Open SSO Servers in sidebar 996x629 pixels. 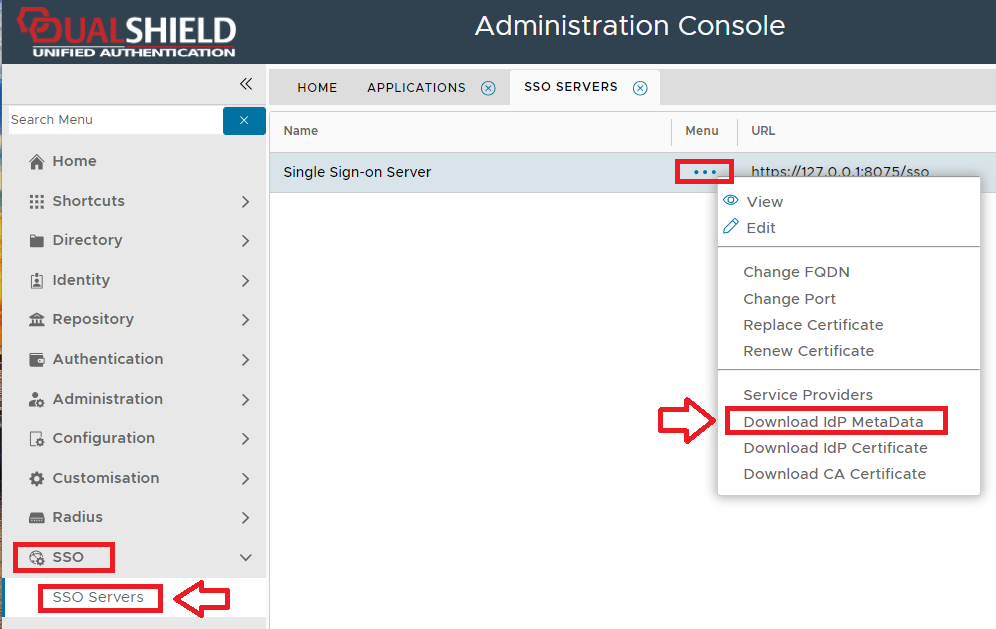(x=98, y=598)
